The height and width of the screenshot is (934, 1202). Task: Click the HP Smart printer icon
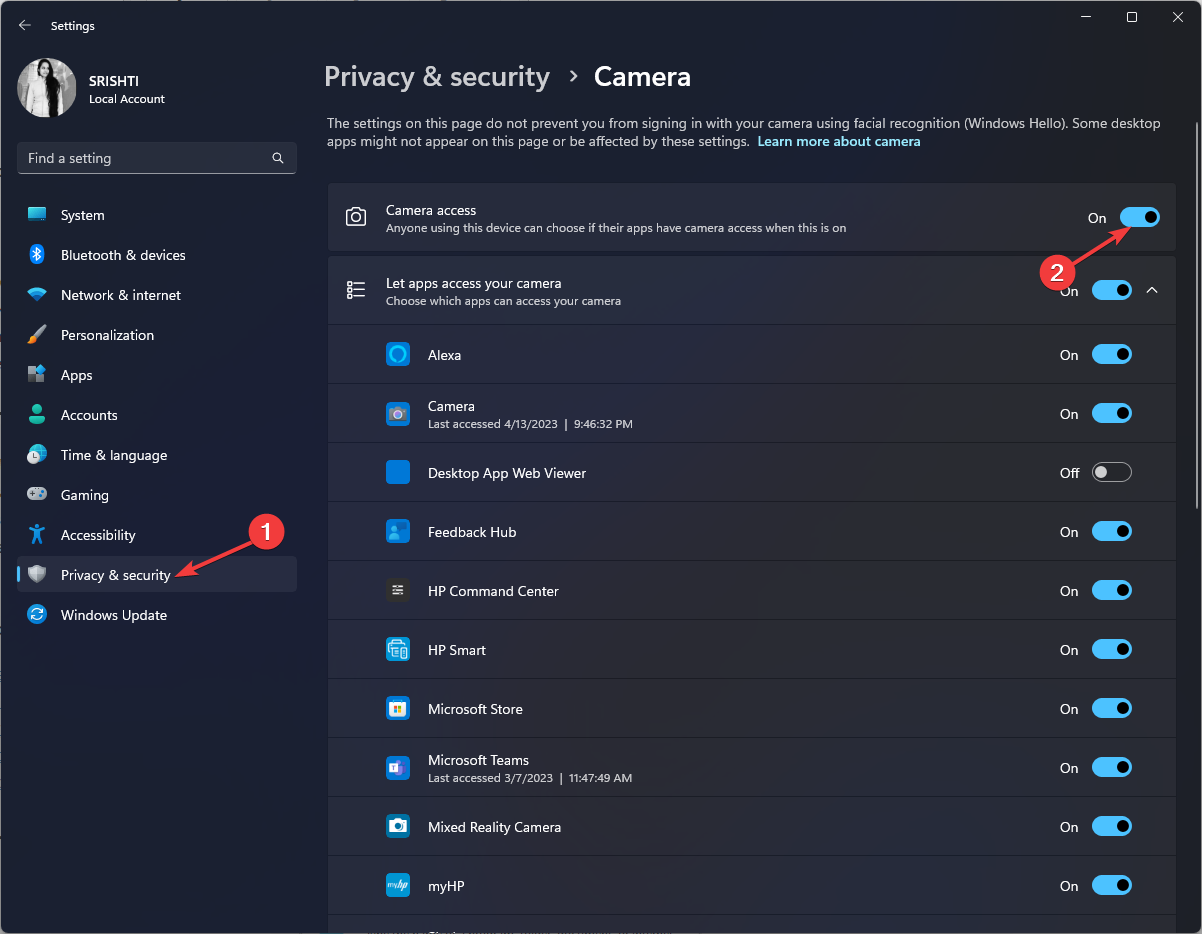(x=398, y=649)
